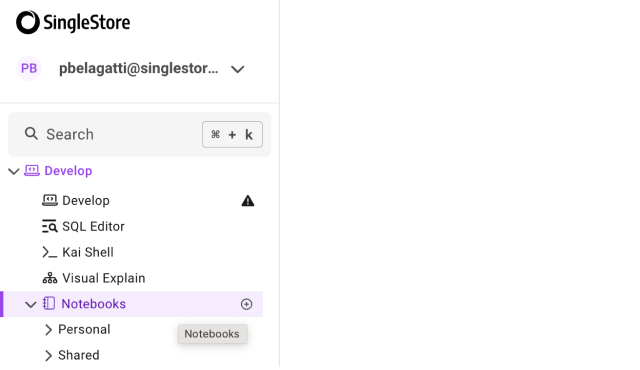Click the laptop icon beside Develop sub-item

[x=50, y=200]
